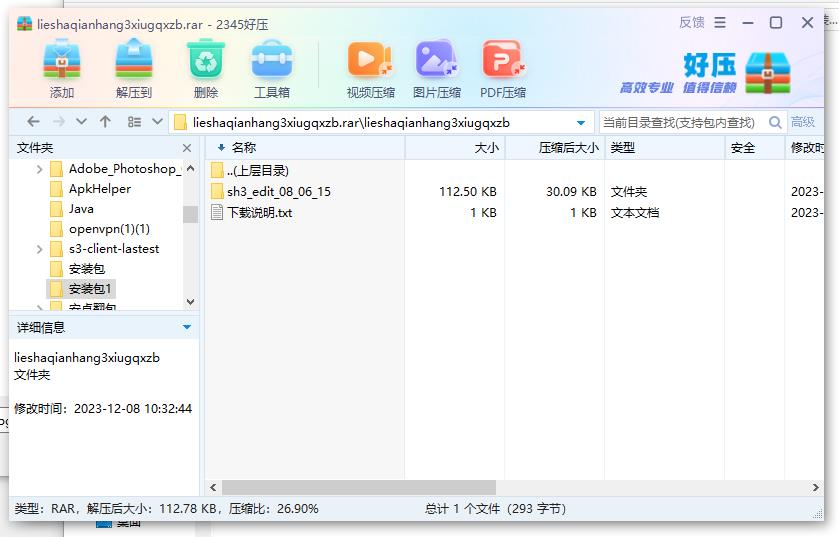Click the horizontal scrollbar right arrow
The height and width of the screenshot is (537, 839).
coord(815,487)
